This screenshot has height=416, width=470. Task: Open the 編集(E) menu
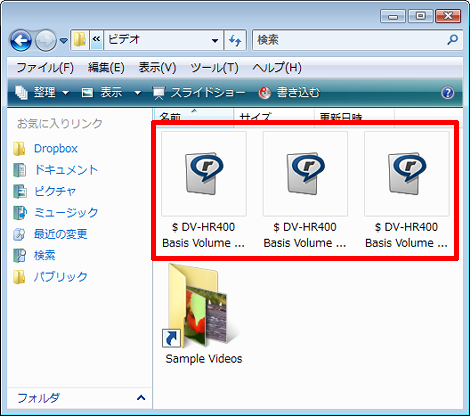tap(106, 68)
